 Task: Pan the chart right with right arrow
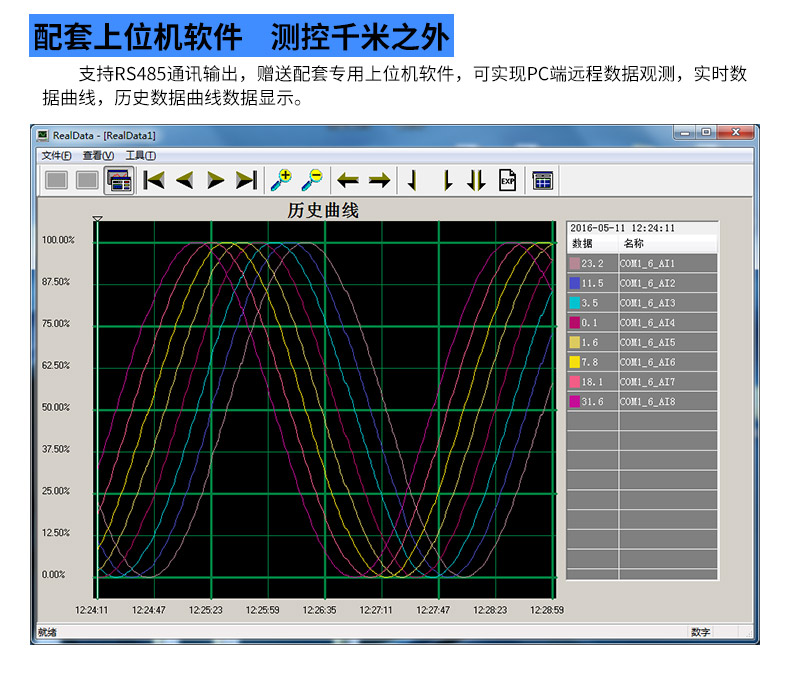coord(379,180)
